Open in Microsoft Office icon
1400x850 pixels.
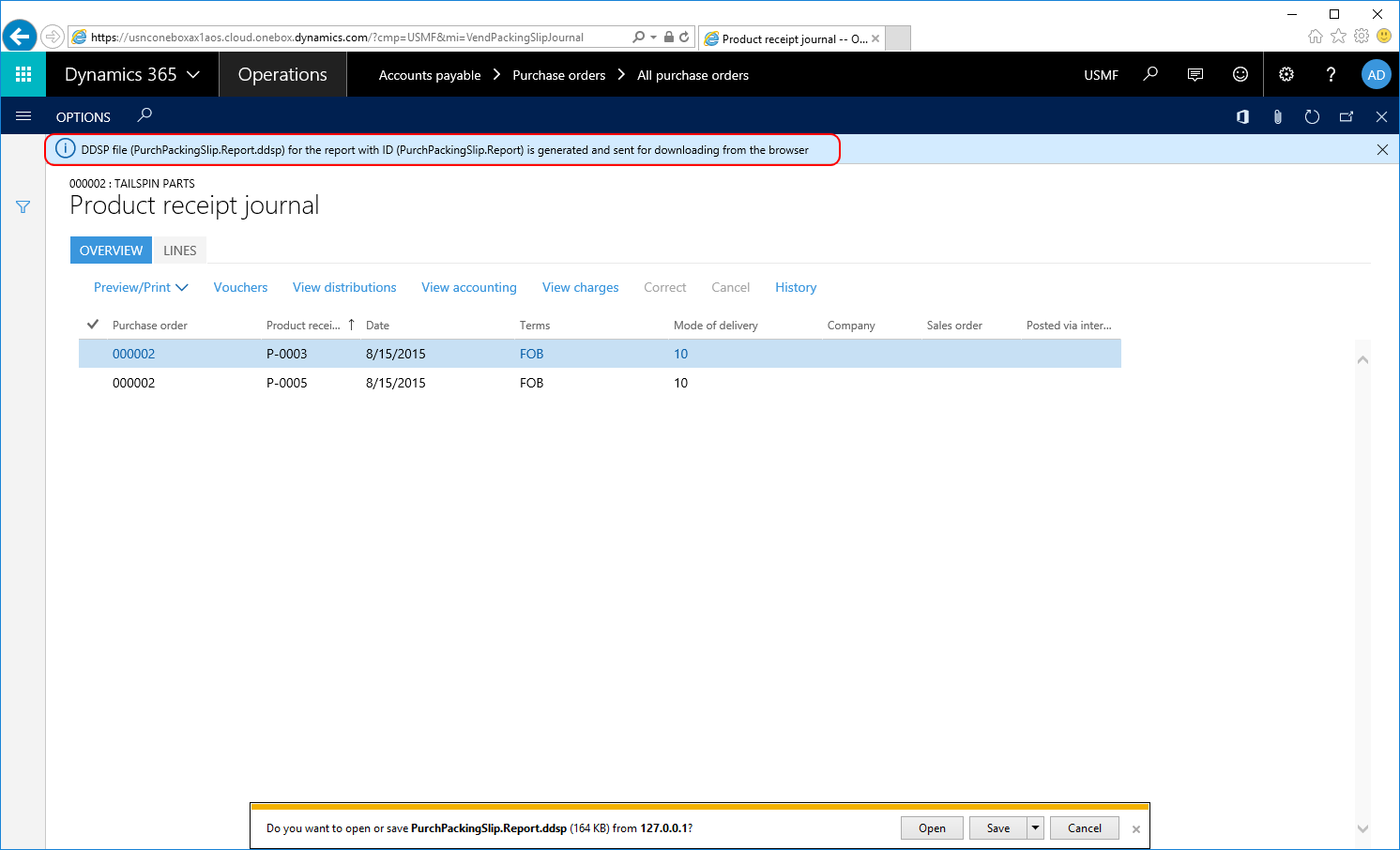click(x=1242, y=116)
